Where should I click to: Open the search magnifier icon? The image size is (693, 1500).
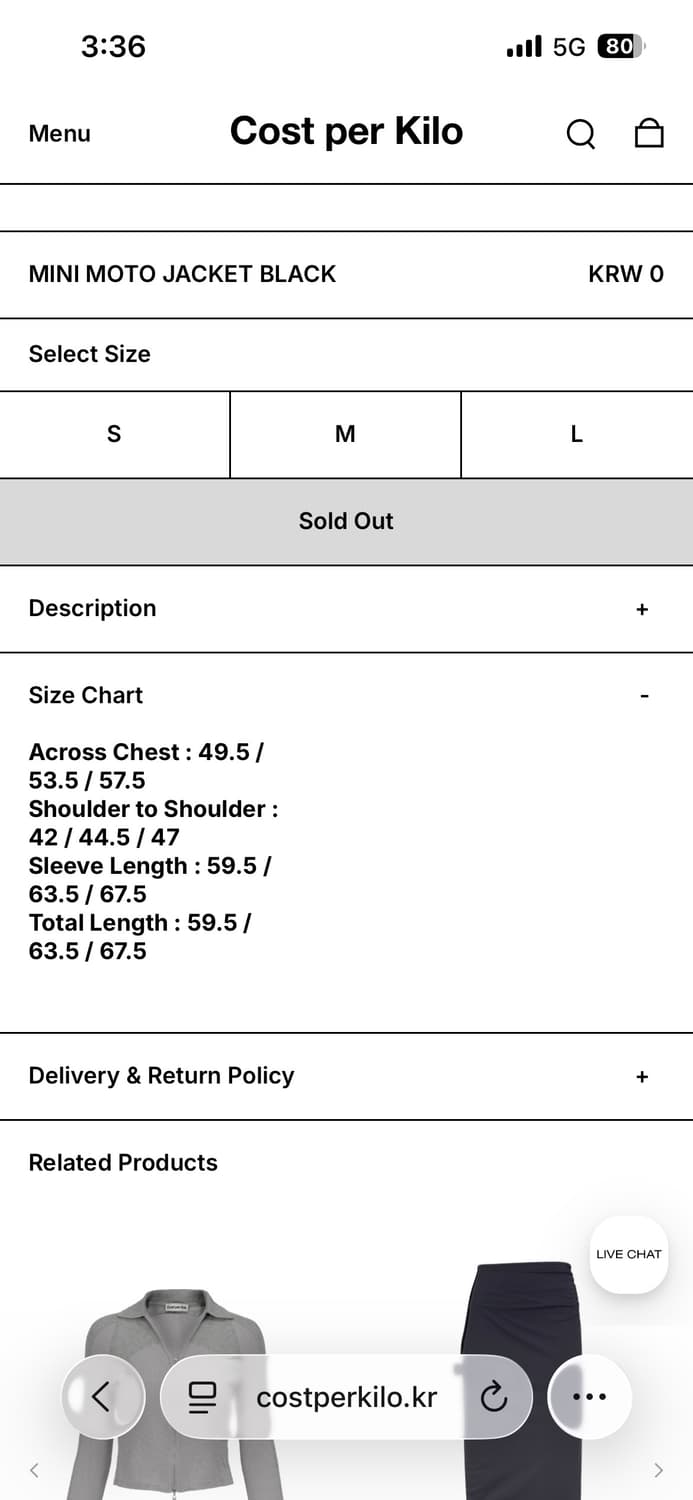(x=580, y=133)
